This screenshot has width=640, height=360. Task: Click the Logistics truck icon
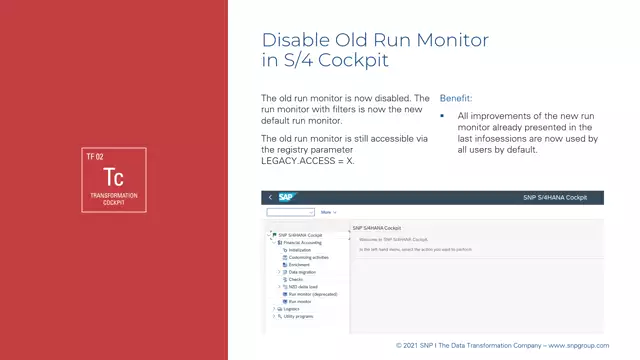(x=280, y=309)
